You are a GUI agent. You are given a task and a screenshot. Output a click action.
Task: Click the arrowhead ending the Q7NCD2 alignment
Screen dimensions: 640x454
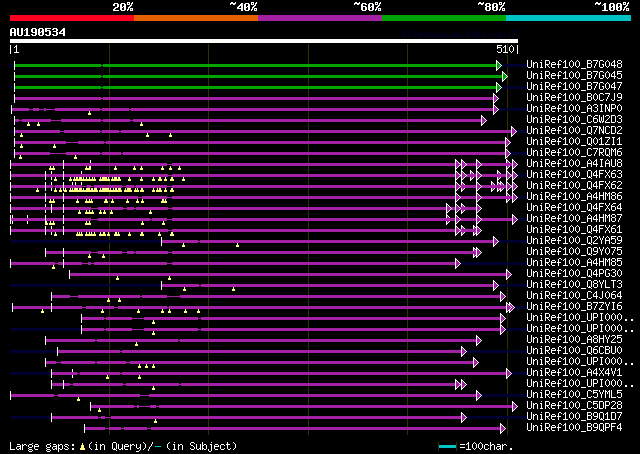pos(514,131)
